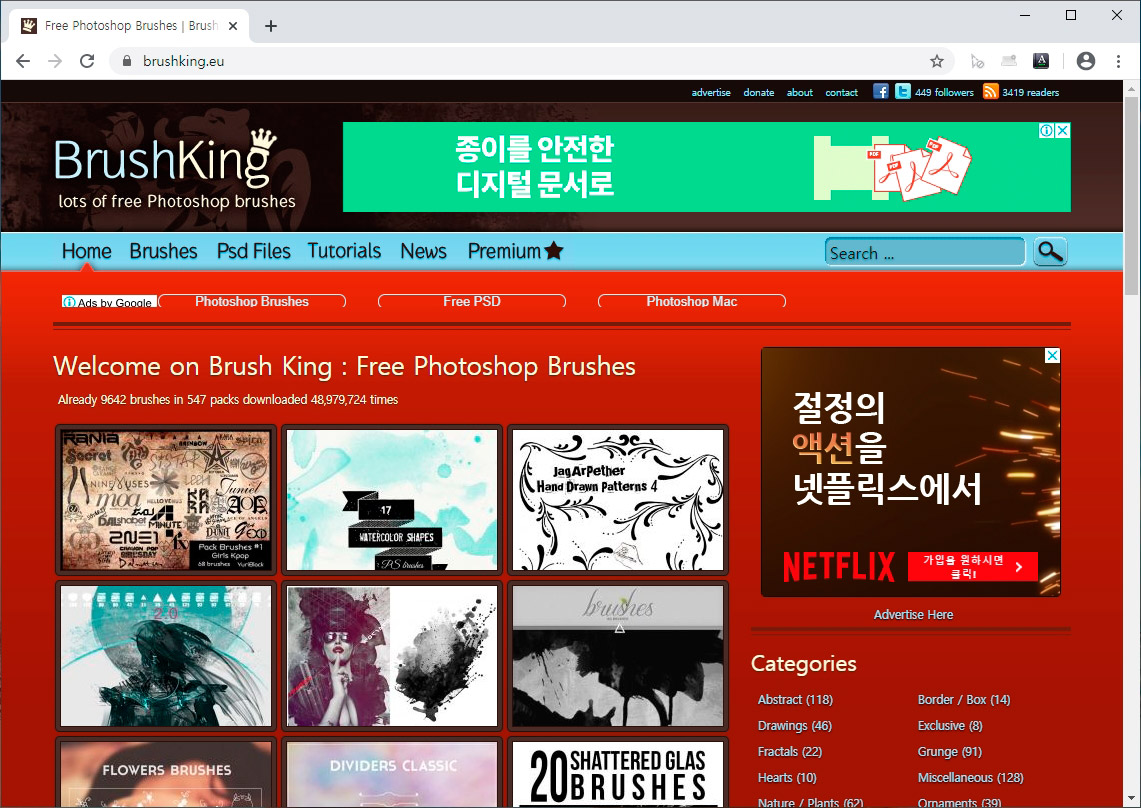Screen dimensions: 1141x808
Task: Open the Girls Kpop Pack Brushes thumbnail
Action: click(166, 500)
